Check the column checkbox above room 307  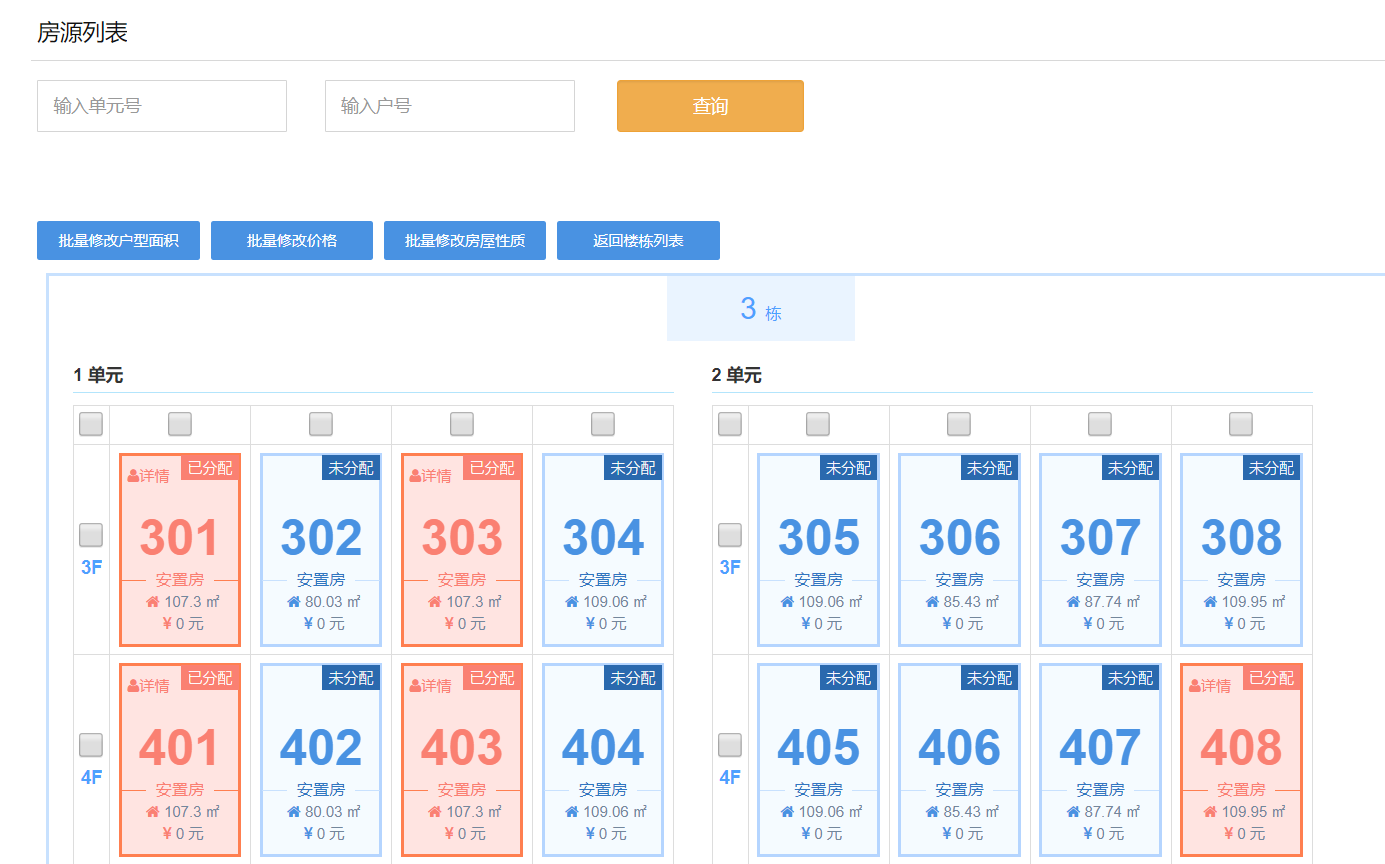[x=1100, y=424]
